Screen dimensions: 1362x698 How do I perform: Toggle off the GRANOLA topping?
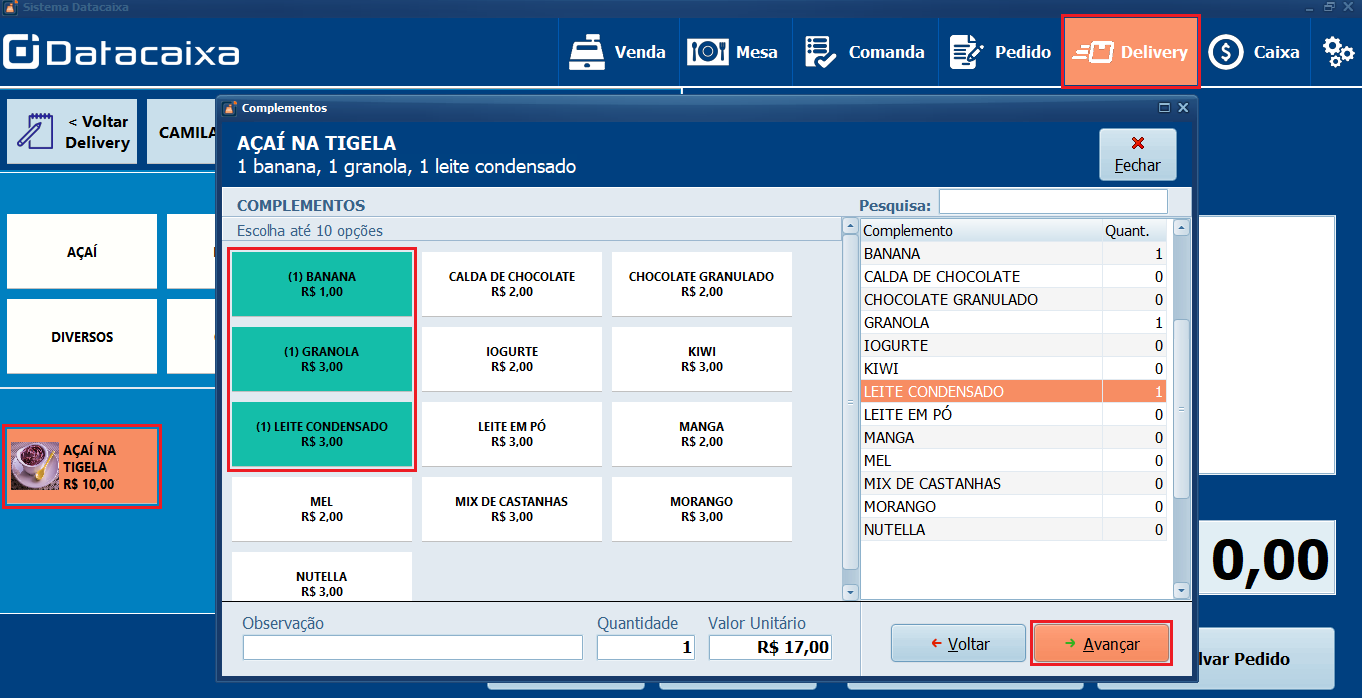pyautogui.click(x=321, y=359)
